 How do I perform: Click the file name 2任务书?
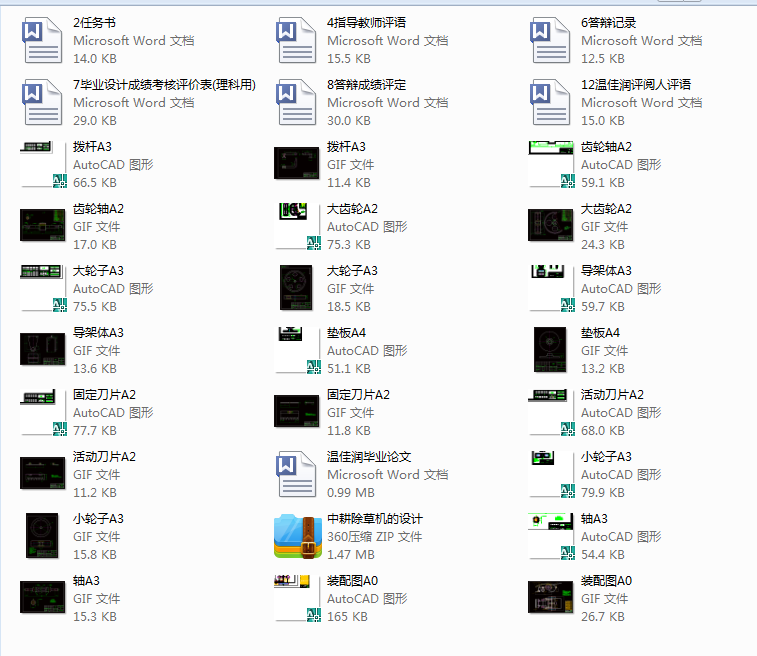point(94,23)
